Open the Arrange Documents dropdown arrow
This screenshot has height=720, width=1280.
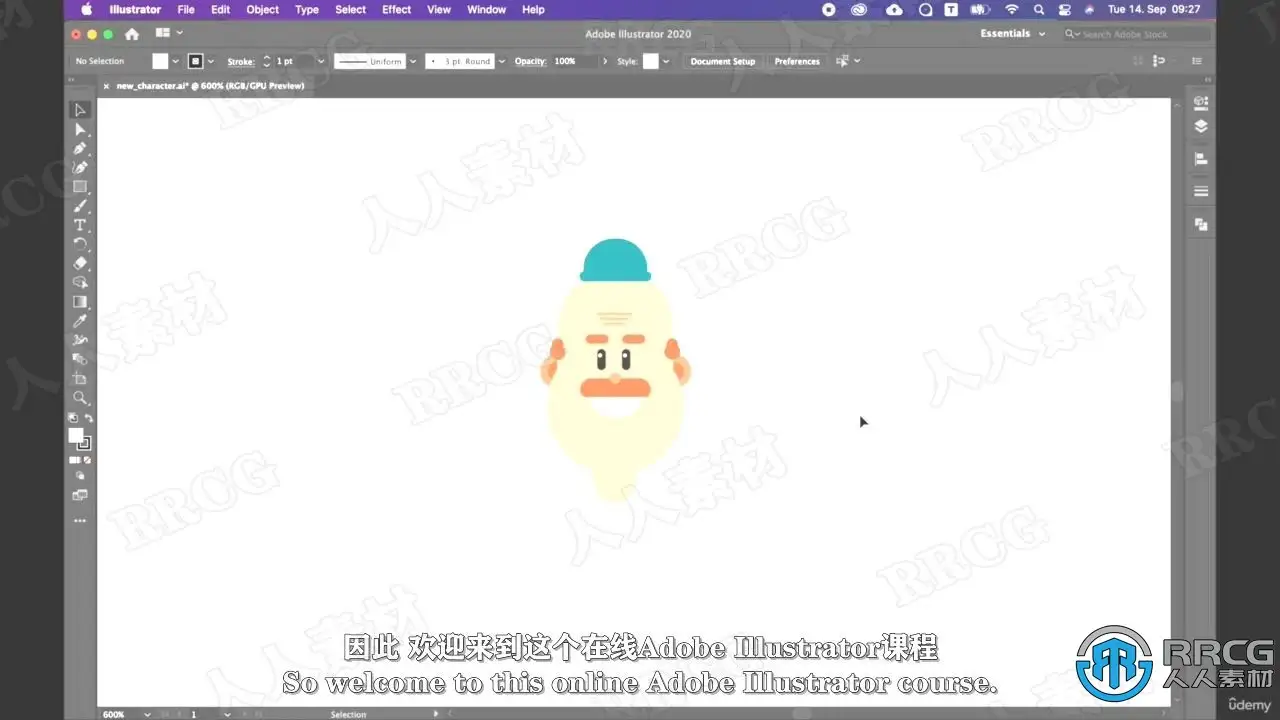[179, 33]
